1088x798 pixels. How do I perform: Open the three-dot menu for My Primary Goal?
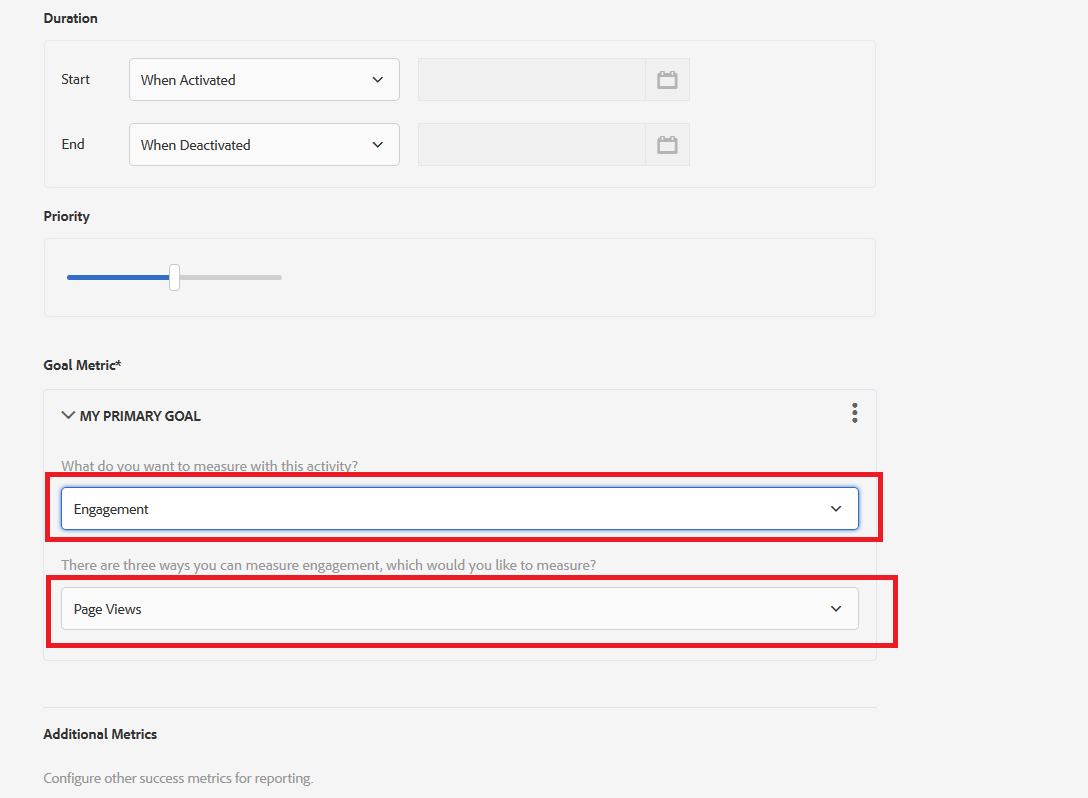[x=854, y=413]
